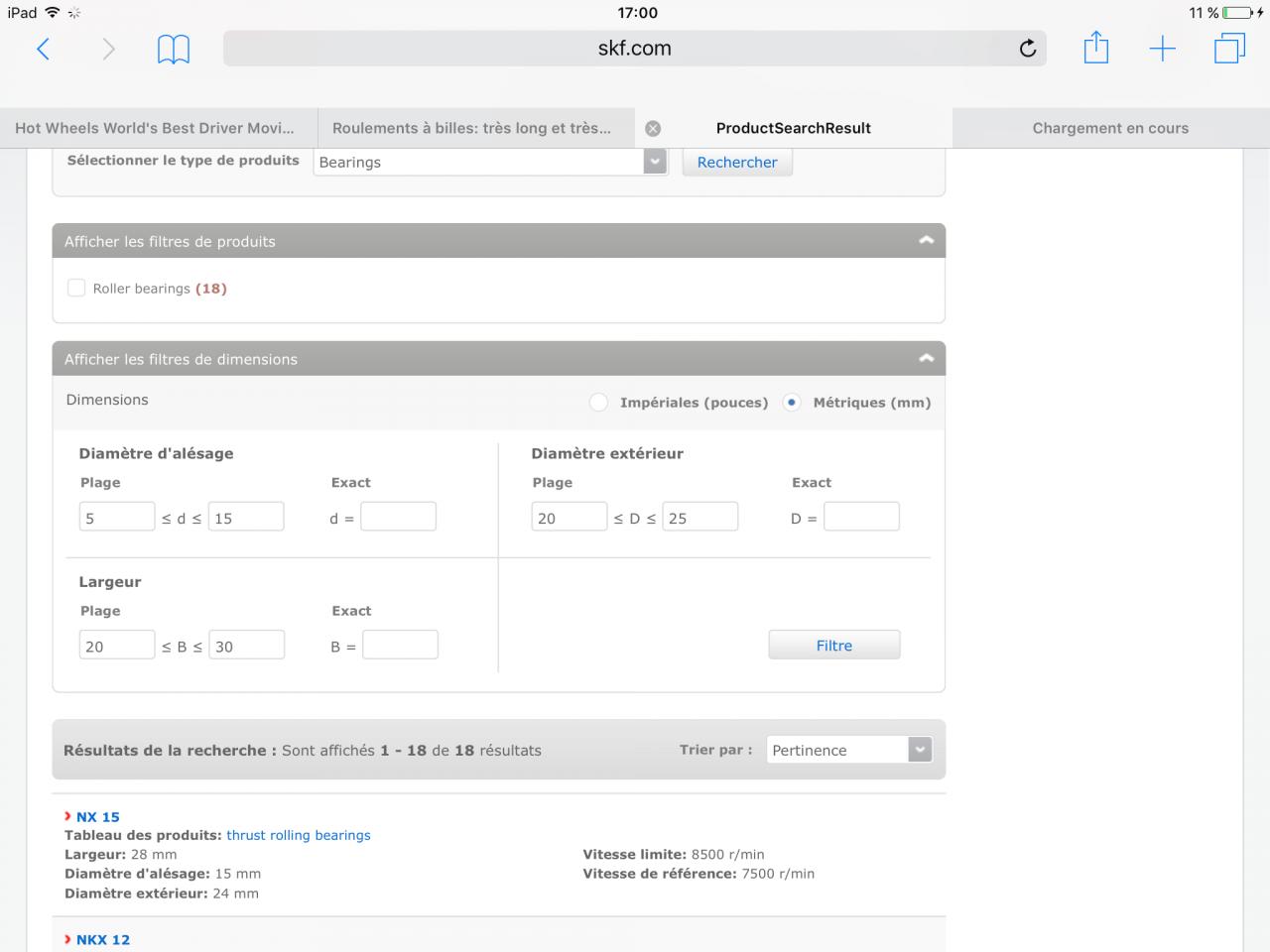The width and height of the screenshot is (1270, 952).
Task: Focus exact bore diameter d field
Action: click(x=398, y=517)
